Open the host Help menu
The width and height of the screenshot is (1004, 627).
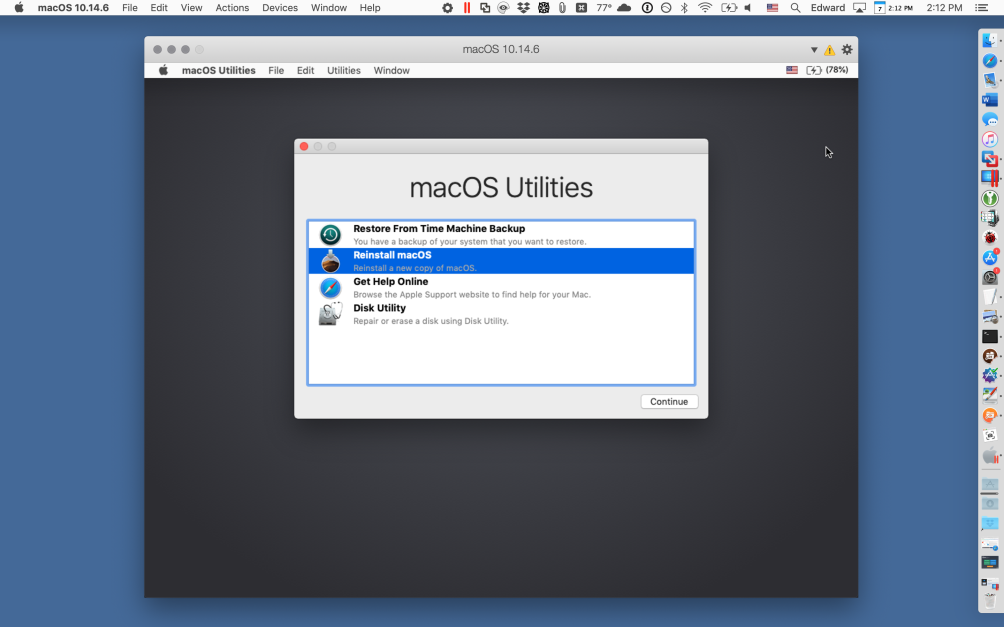(370, 8)
